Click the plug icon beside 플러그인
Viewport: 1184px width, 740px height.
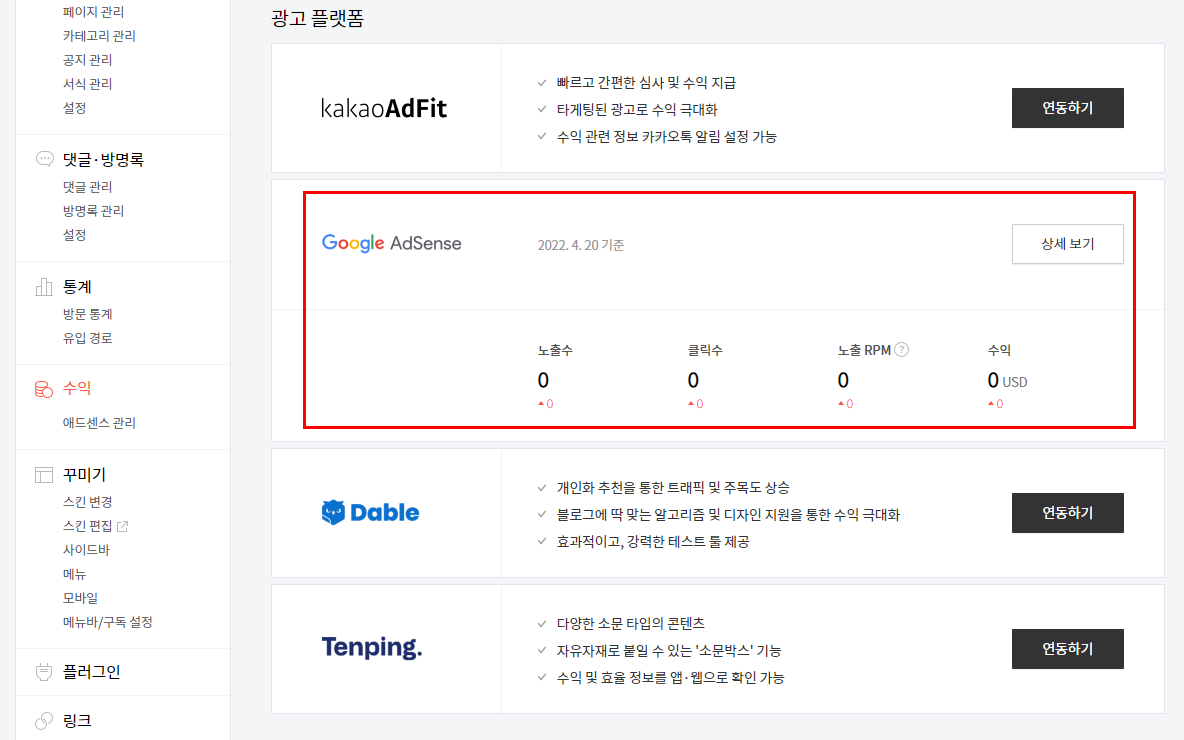coord(44,671)
